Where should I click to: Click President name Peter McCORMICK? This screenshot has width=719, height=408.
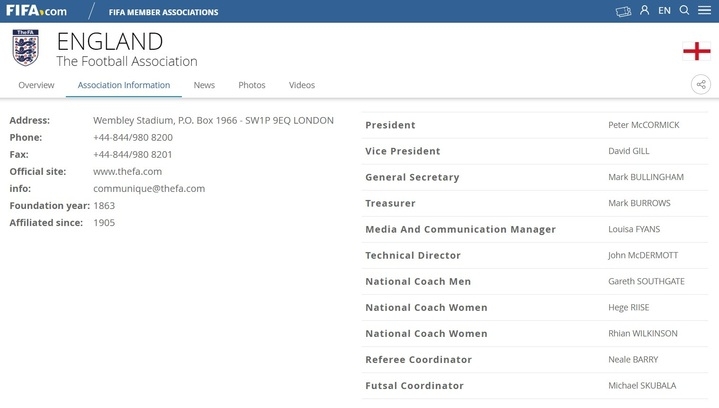644,125
